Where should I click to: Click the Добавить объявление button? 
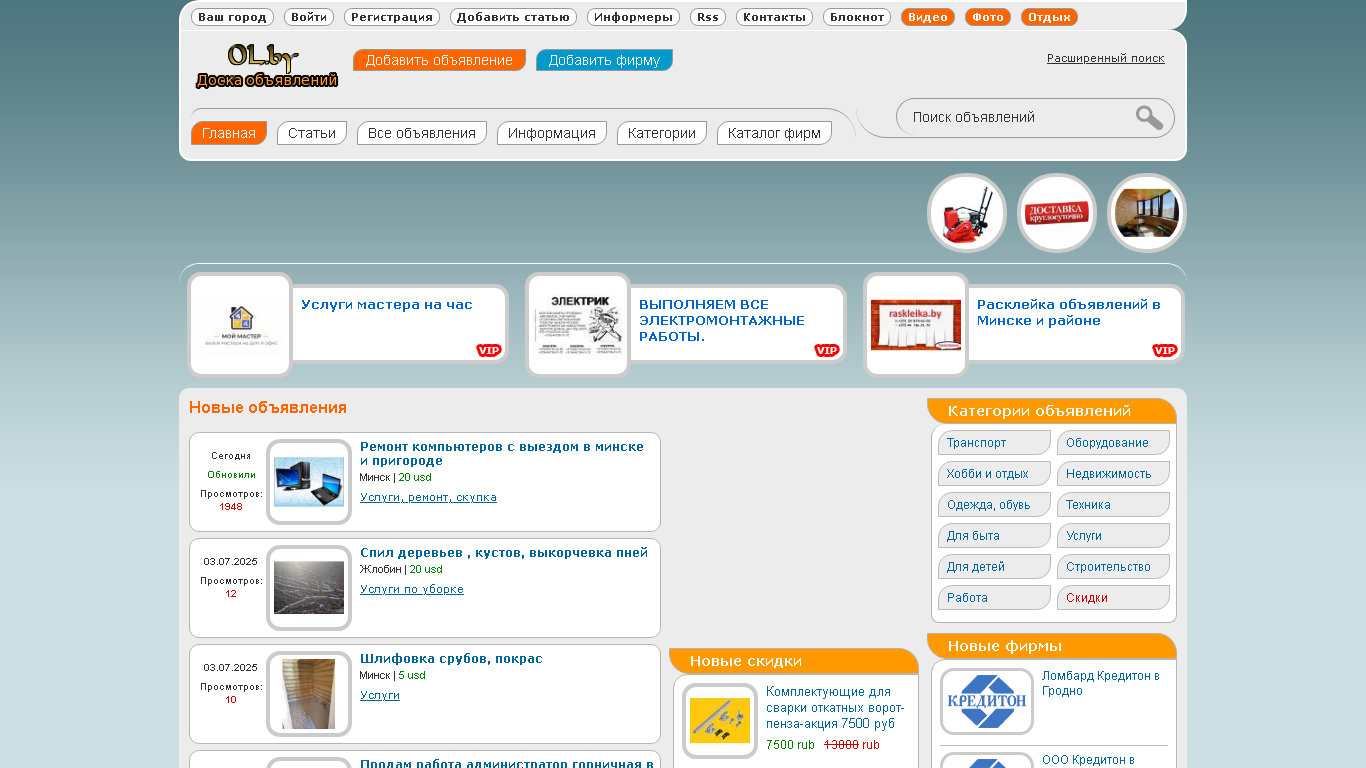tap(439, 60)
